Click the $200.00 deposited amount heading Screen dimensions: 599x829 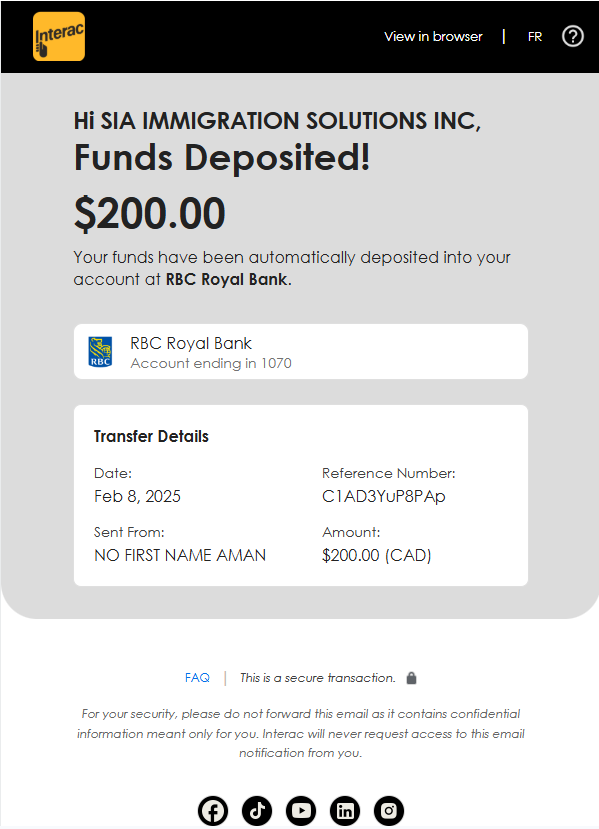(x=150, y=213)
